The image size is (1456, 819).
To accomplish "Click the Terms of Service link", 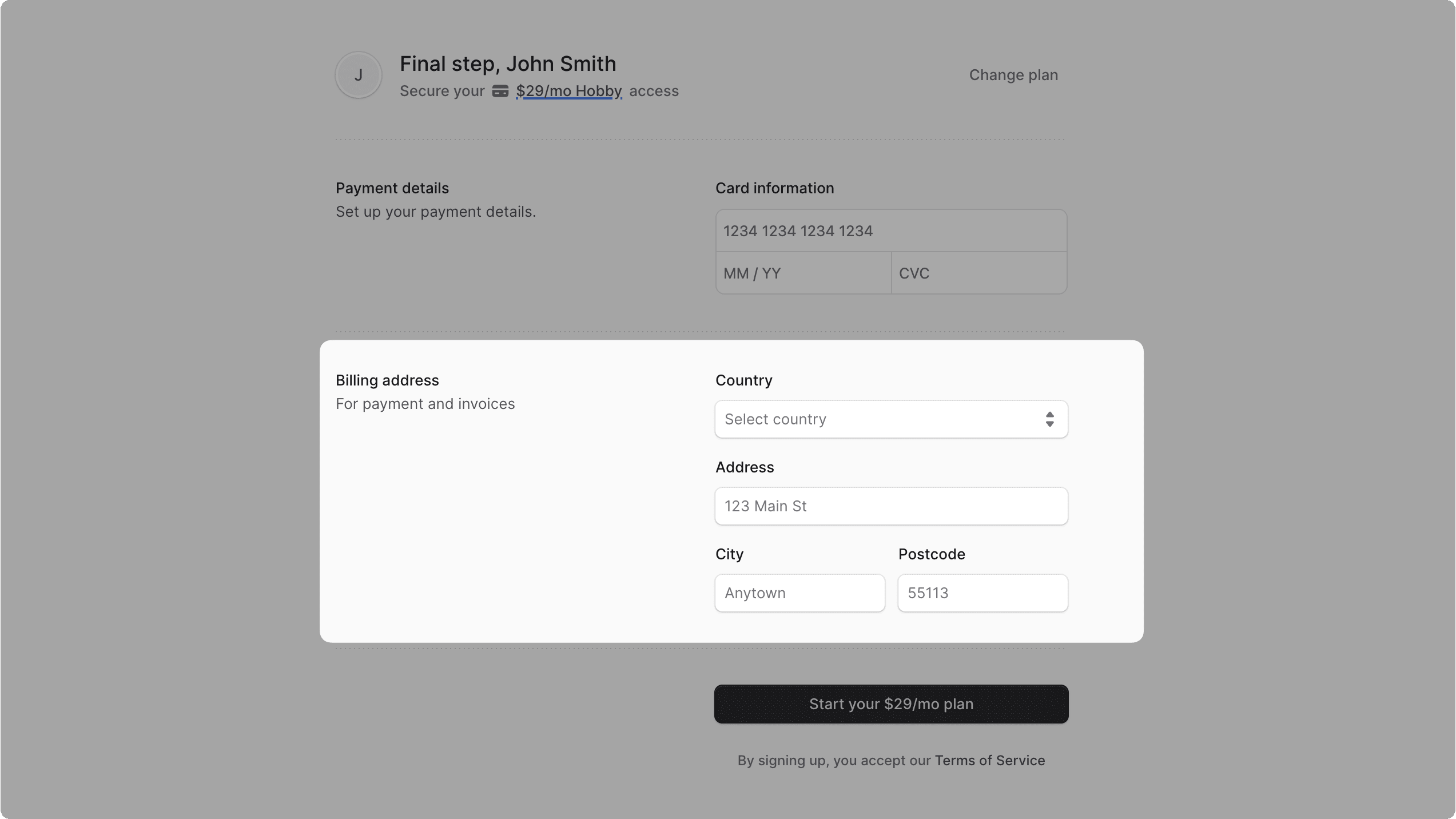I will click(x=989, y=760).
